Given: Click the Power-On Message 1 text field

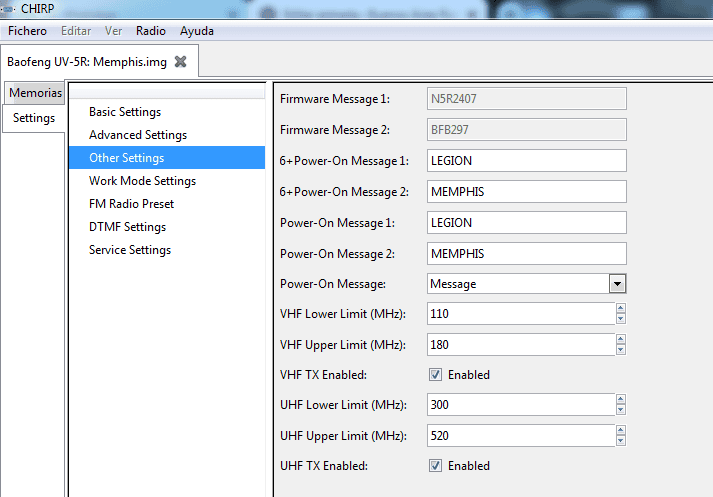Looking at the screenshot, I should (526, 223).
